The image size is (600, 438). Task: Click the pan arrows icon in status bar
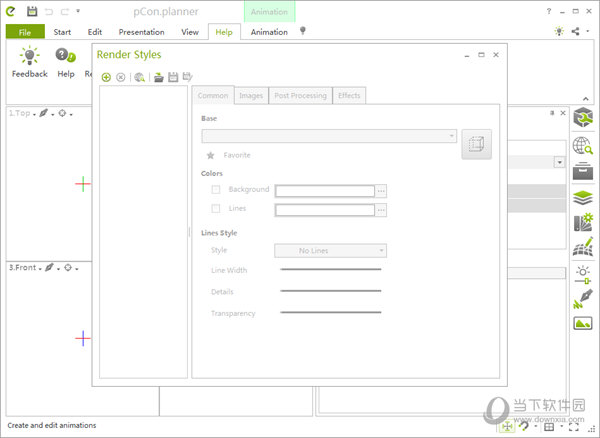tap(507, 427)
